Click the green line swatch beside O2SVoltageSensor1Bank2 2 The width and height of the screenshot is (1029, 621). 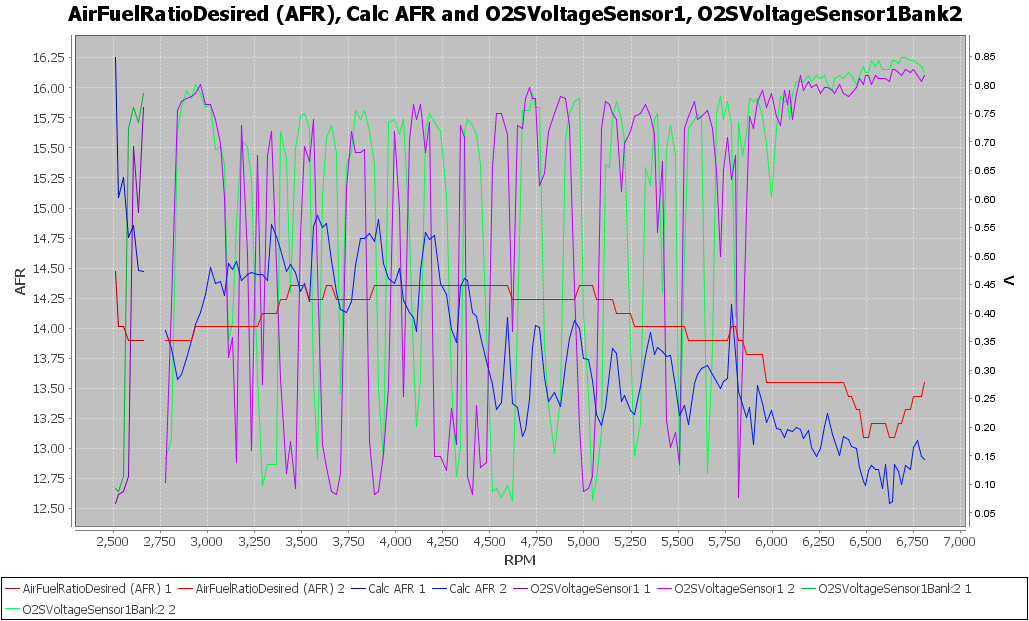click(12, 607)
